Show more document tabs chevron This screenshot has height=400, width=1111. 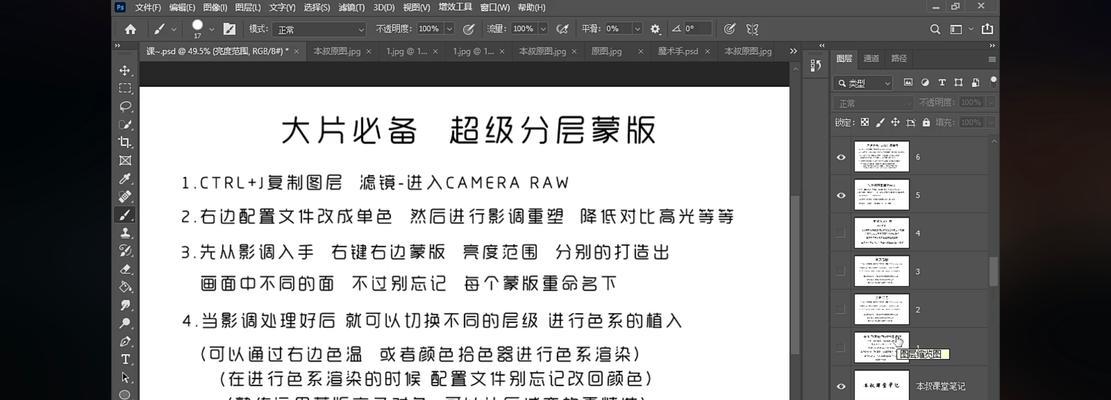(793, 52)
